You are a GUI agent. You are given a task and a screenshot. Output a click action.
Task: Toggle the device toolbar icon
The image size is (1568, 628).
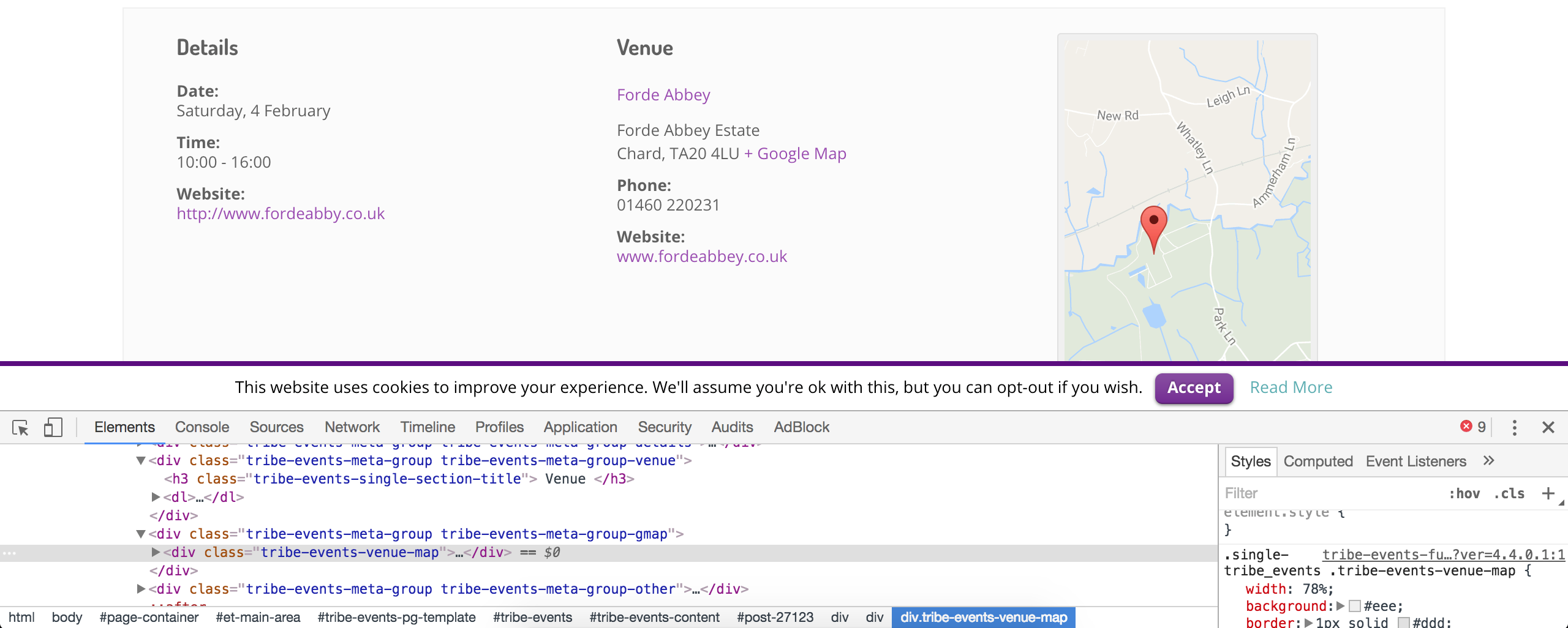53,427
